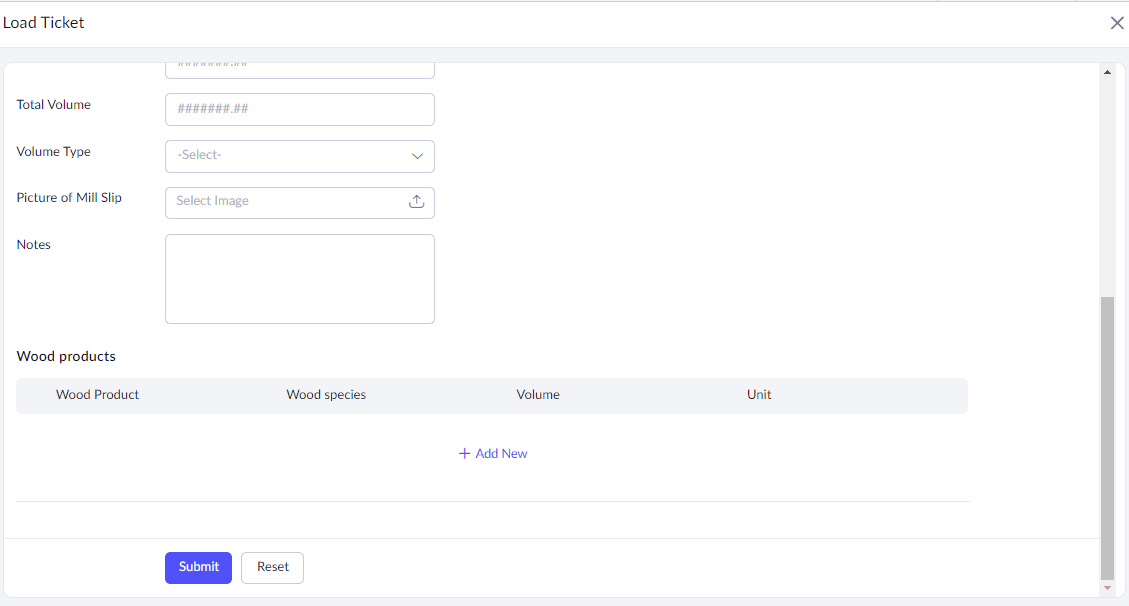Click the Wood Product column header

(97, 395)
